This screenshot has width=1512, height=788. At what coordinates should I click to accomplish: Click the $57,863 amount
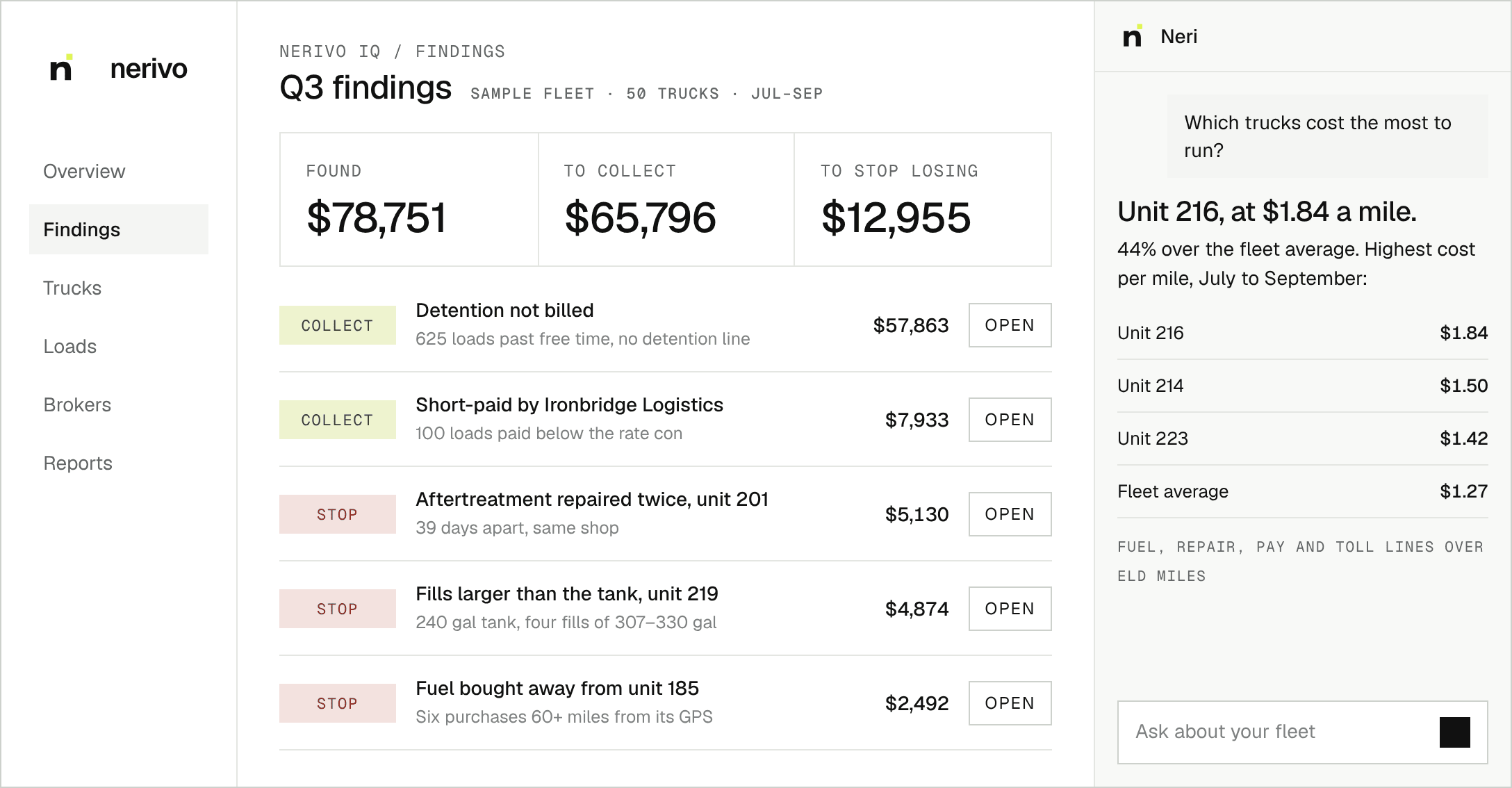pos(911,325)
